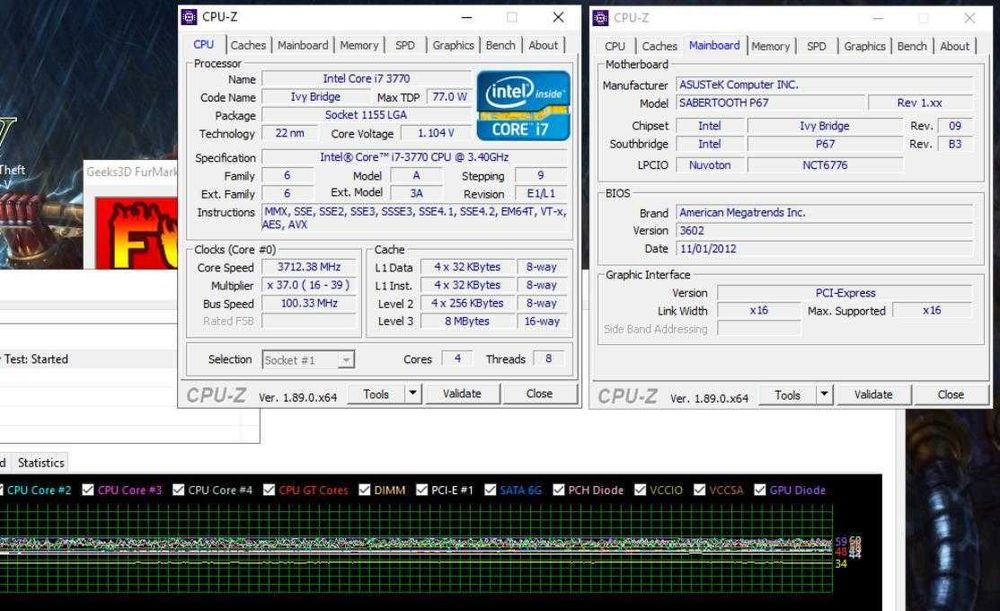
Task: Toggle the VCCSA checkbox
Action: (700, 490)
